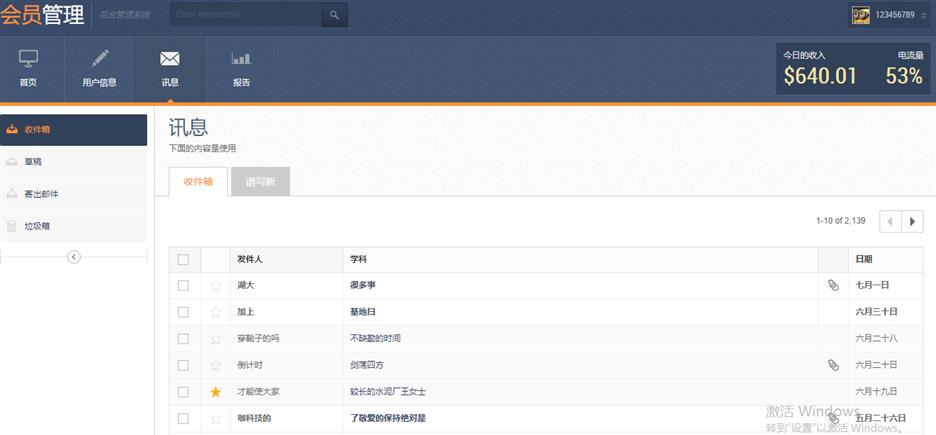Open the 报告 bar chart icon
Viewport: 936px width, 435px height.
(241, 60)
